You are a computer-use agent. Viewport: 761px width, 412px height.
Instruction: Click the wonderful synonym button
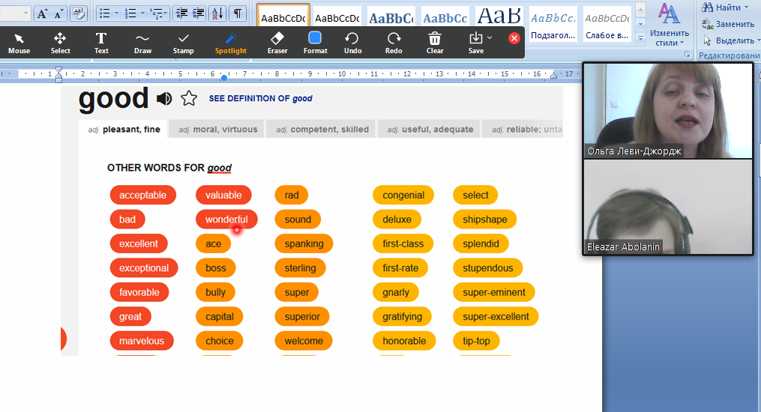pos(226,219)
